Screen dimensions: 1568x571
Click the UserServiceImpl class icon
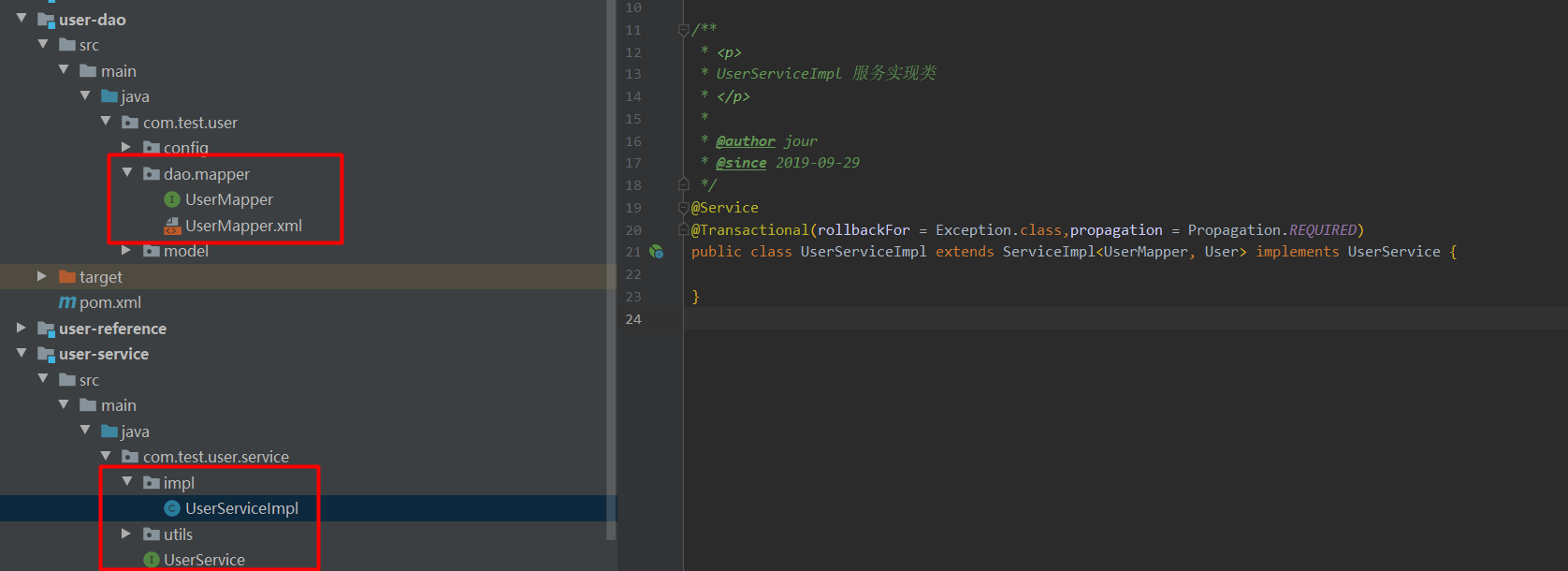click(x=172, y=508)
